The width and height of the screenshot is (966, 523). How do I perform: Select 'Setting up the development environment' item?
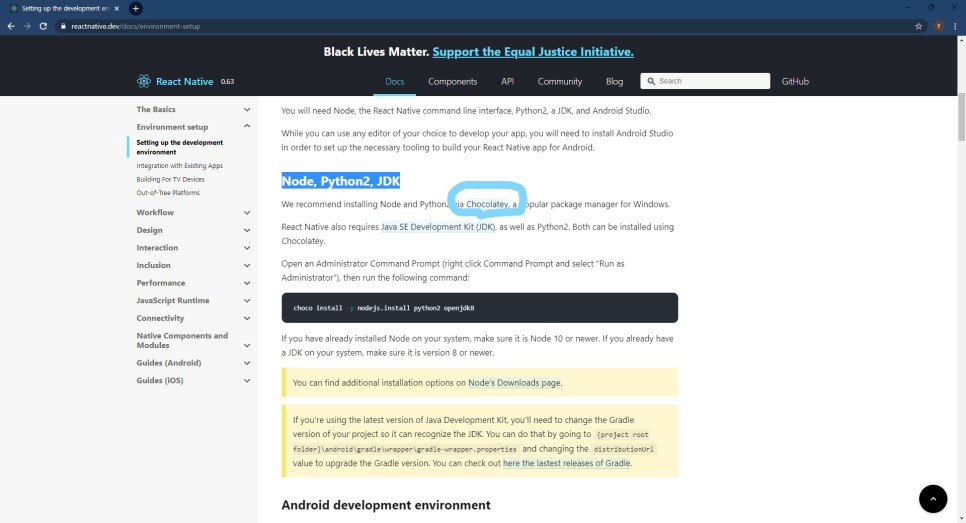coord(179,147)
